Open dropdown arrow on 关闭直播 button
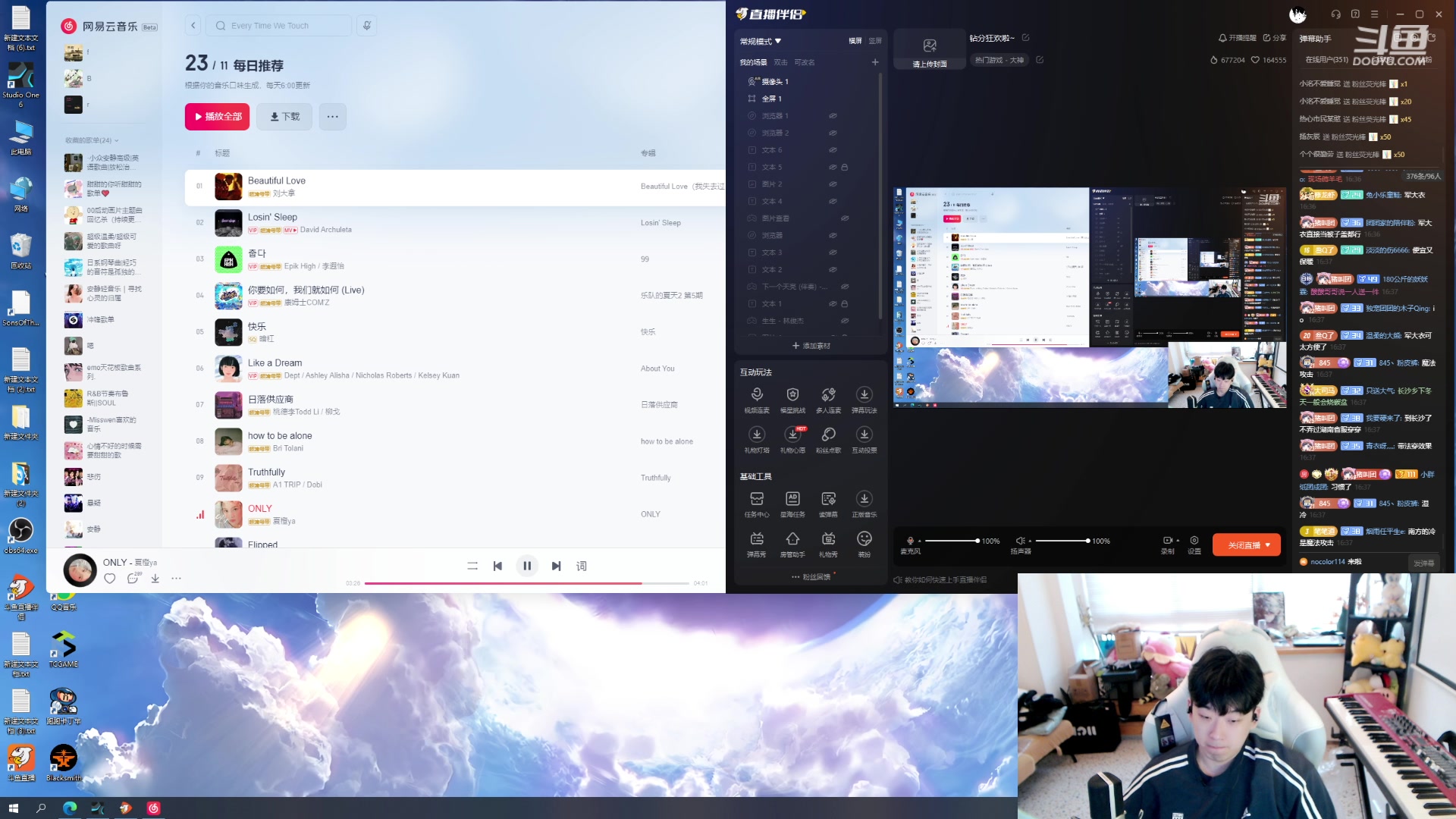Image resolution: width=1456 pixels, height=819 pixels. [1267, 545]
